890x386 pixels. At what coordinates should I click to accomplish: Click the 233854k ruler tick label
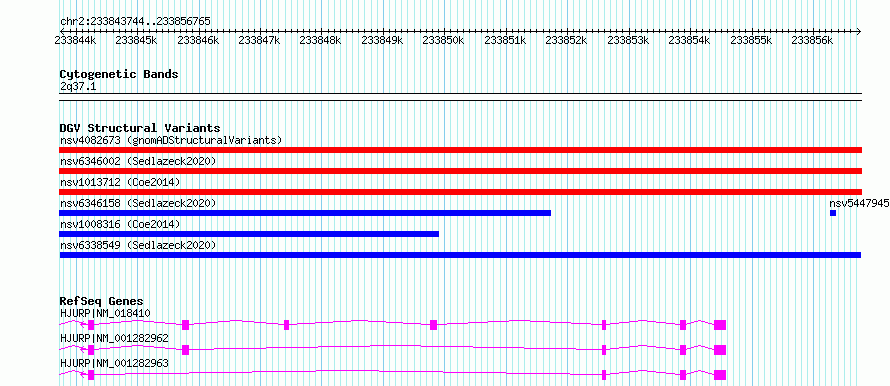690,40
